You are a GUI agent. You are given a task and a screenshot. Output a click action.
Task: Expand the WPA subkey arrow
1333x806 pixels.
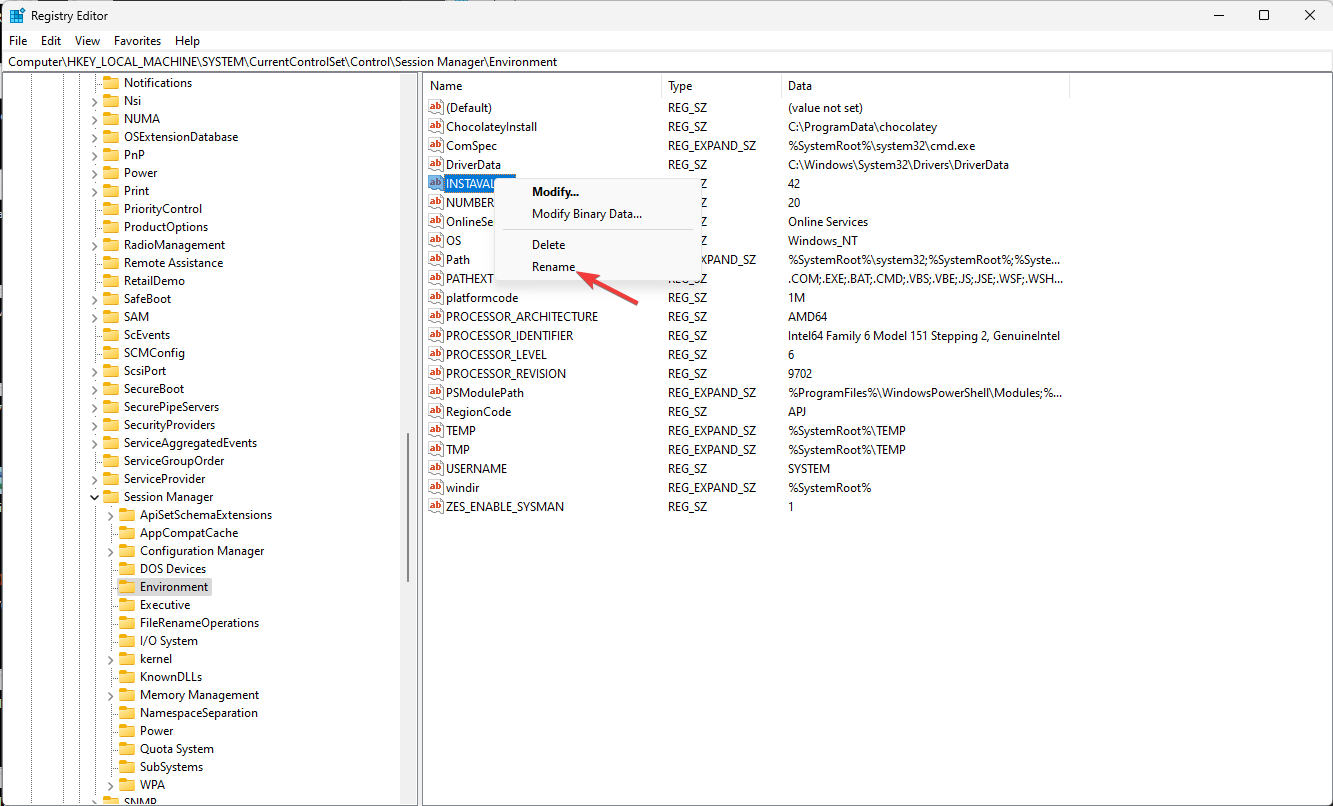(x=111, y=785)
